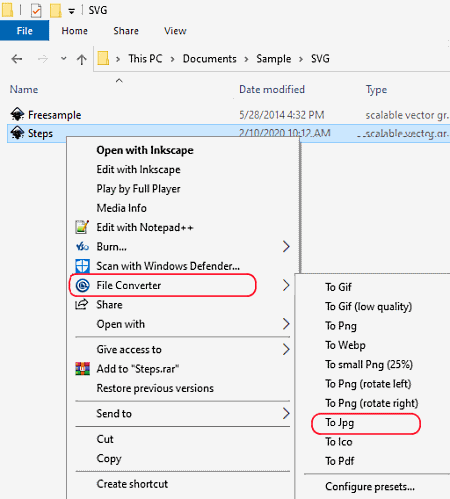Click the chevron before This PC
Image resolution: width=450 pixels, height=499 pixels.
[118, 59]
